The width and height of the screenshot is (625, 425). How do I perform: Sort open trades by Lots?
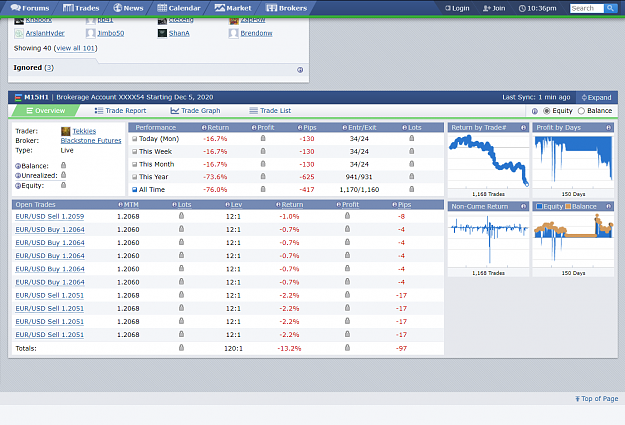(185, 205)
